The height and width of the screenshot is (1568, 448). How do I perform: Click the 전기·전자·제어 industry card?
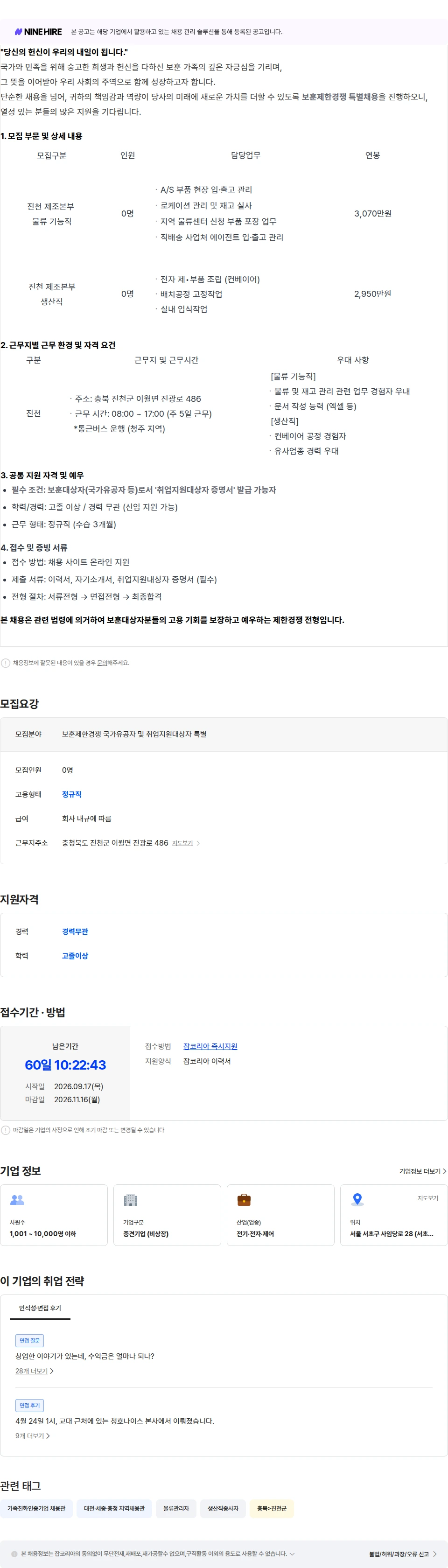click(280, 1215)
